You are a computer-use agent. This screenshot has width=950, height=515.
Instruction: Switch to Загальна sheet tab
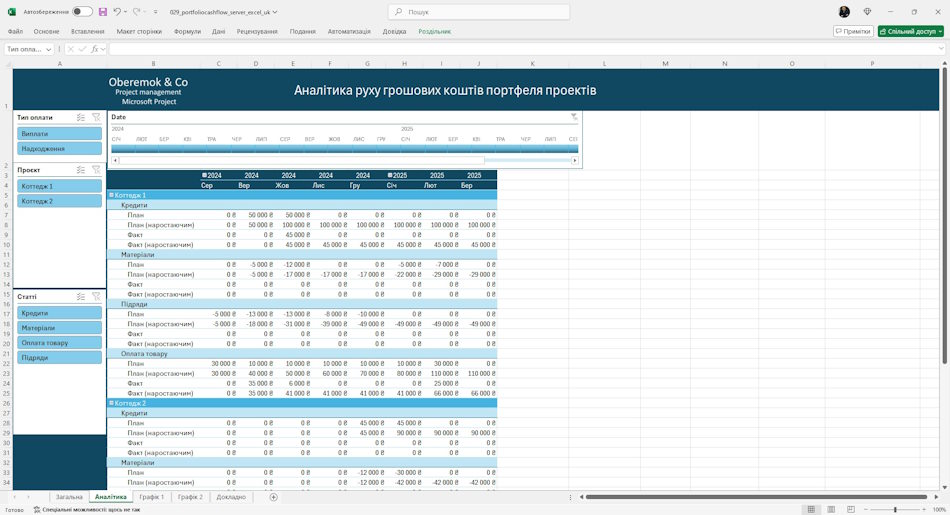69,497
